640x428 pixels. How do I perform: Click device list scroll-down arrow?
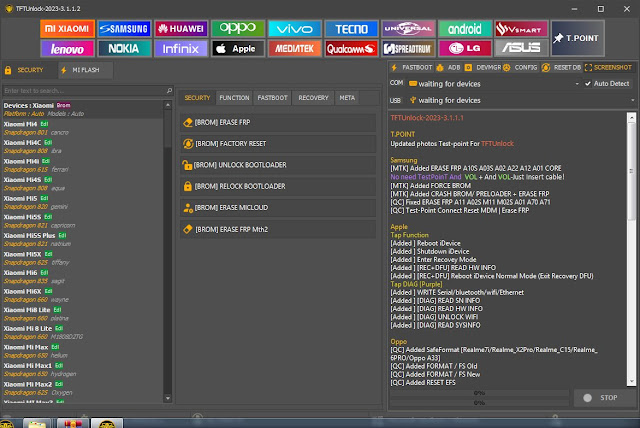(168, 398)
